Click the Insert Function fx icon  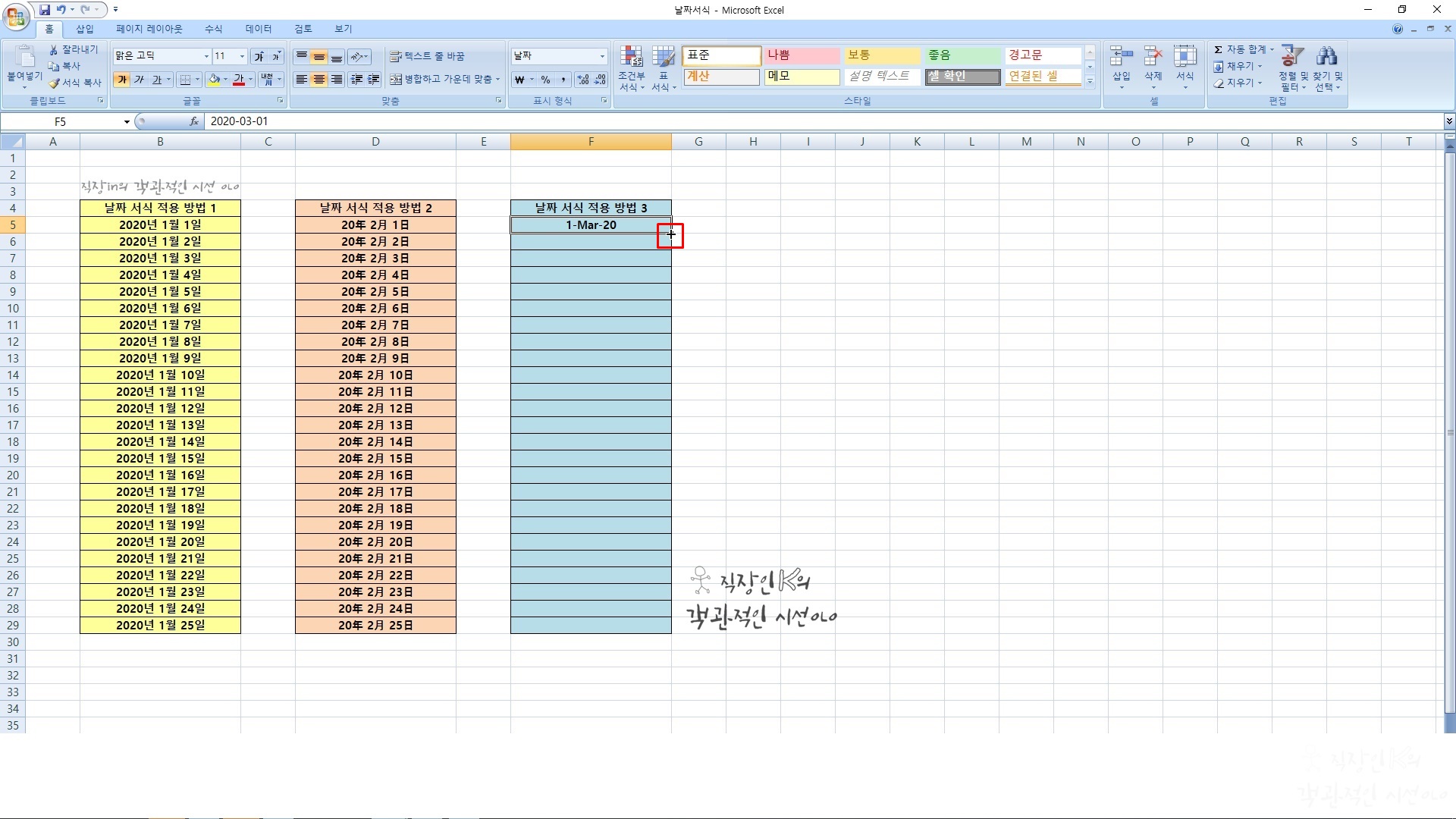click(x=194, y=121)
